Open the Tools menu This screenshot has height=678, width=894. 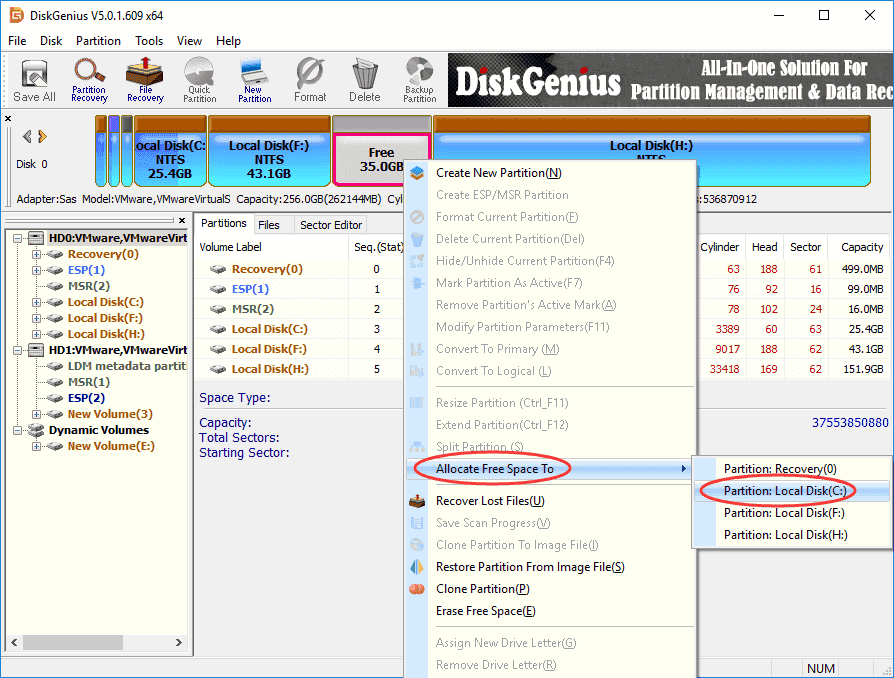tap(149, 41)
